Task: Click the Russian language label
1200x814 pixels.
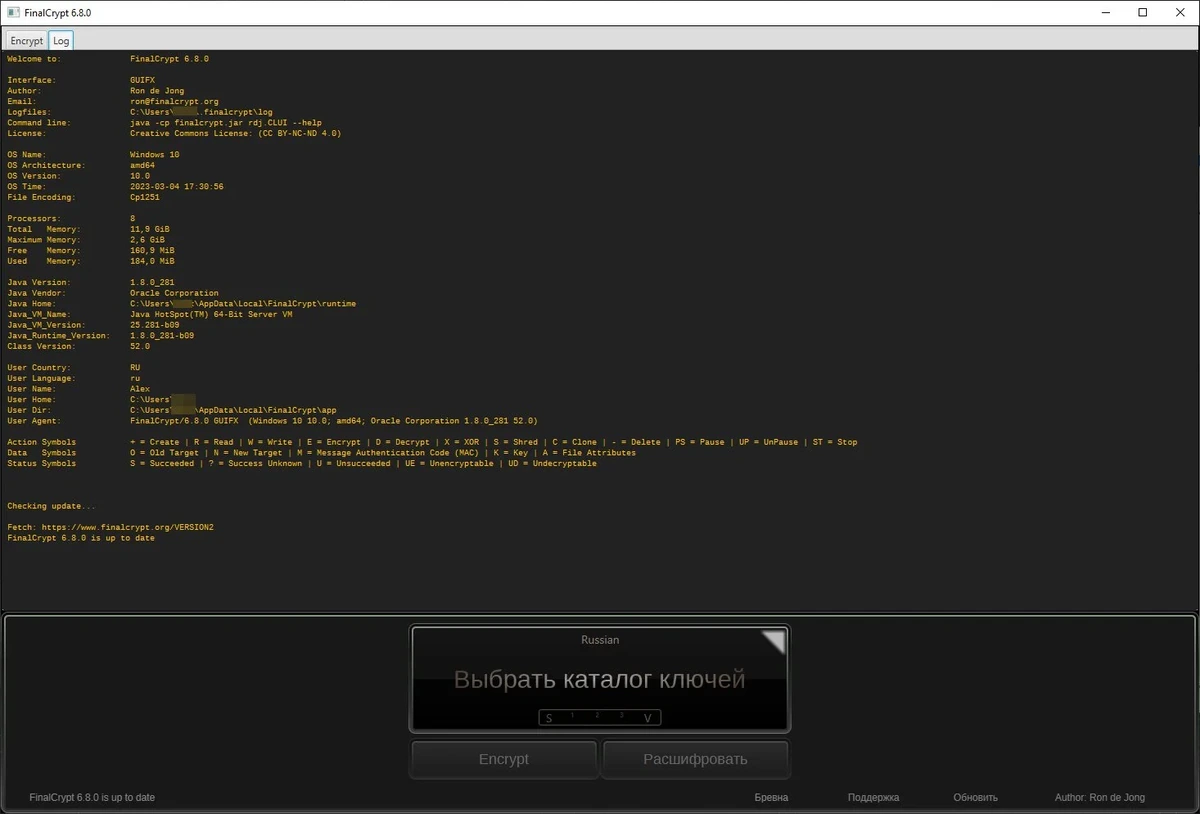Action: tap(600, 640)
